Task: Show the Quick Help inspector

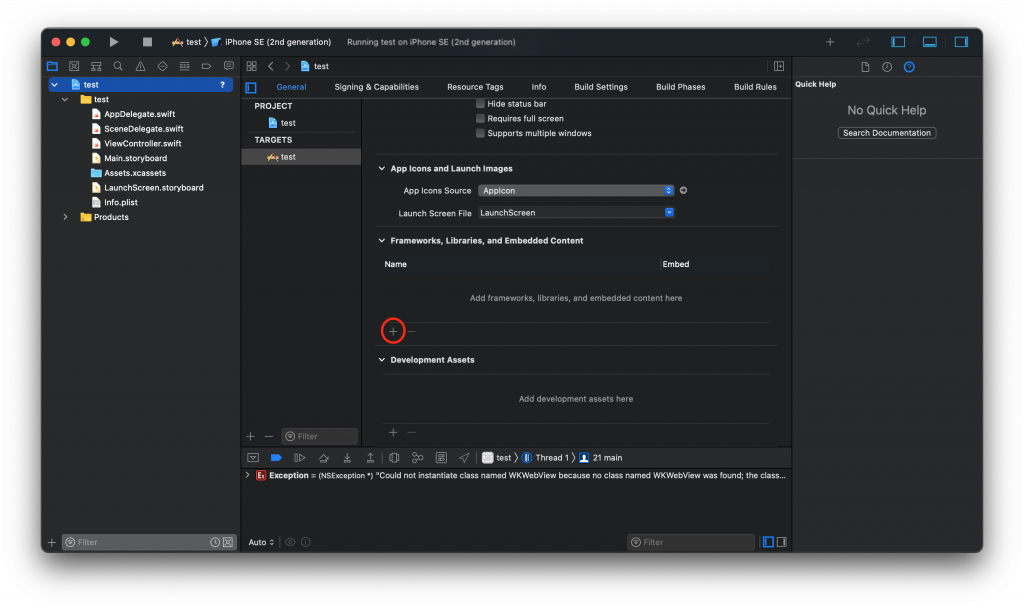Action: [x=909, y=67]
